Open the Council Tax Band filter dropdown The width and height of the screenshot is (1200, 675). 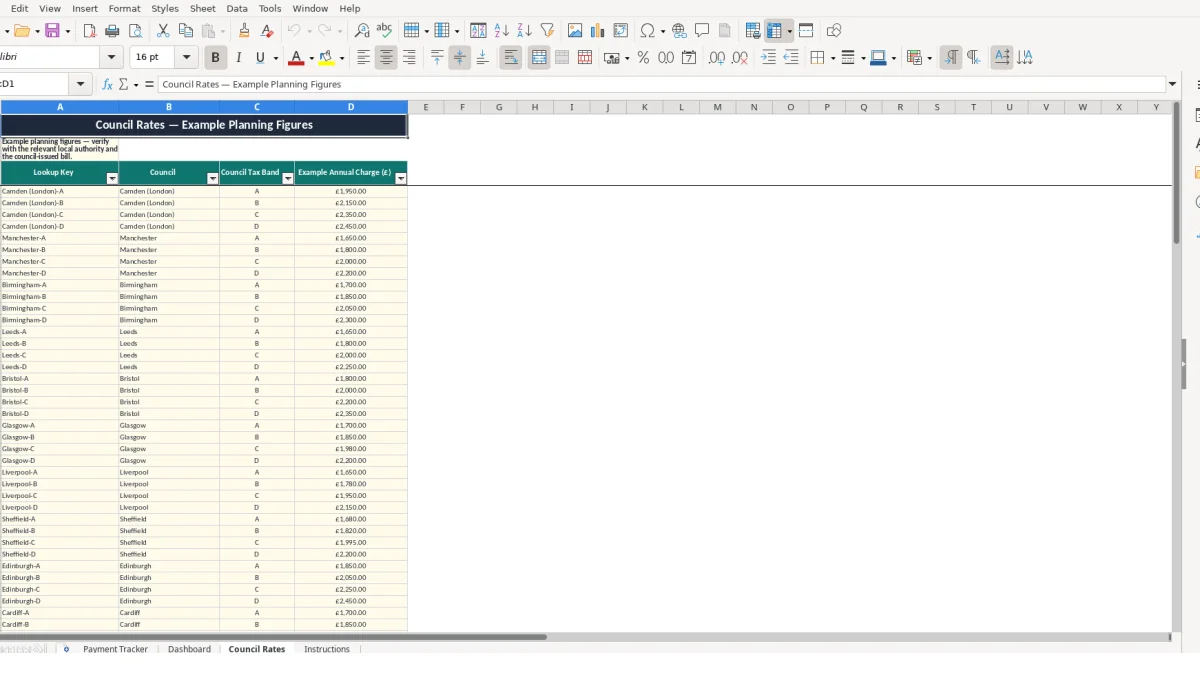coord(288,178)
